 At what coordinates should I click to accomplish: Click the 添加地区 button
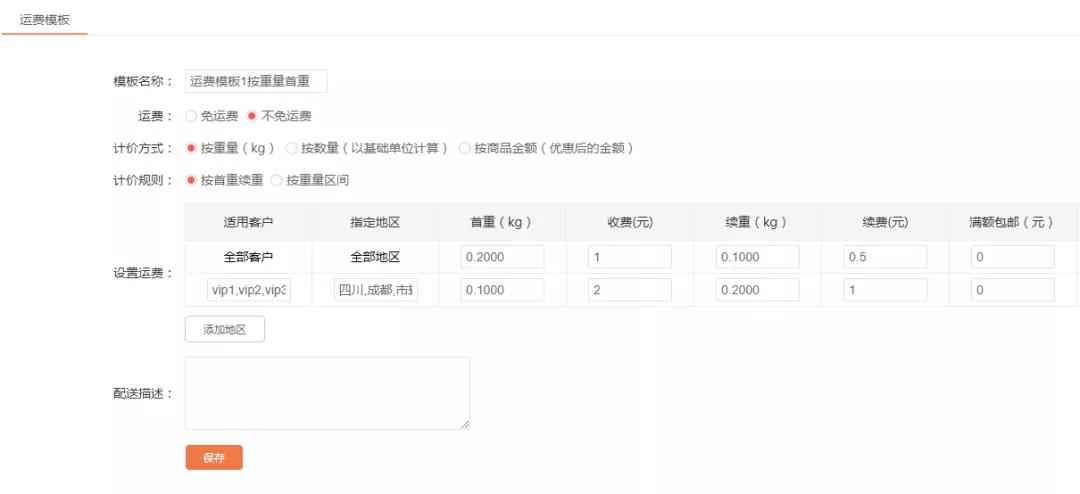pos(225,329)
